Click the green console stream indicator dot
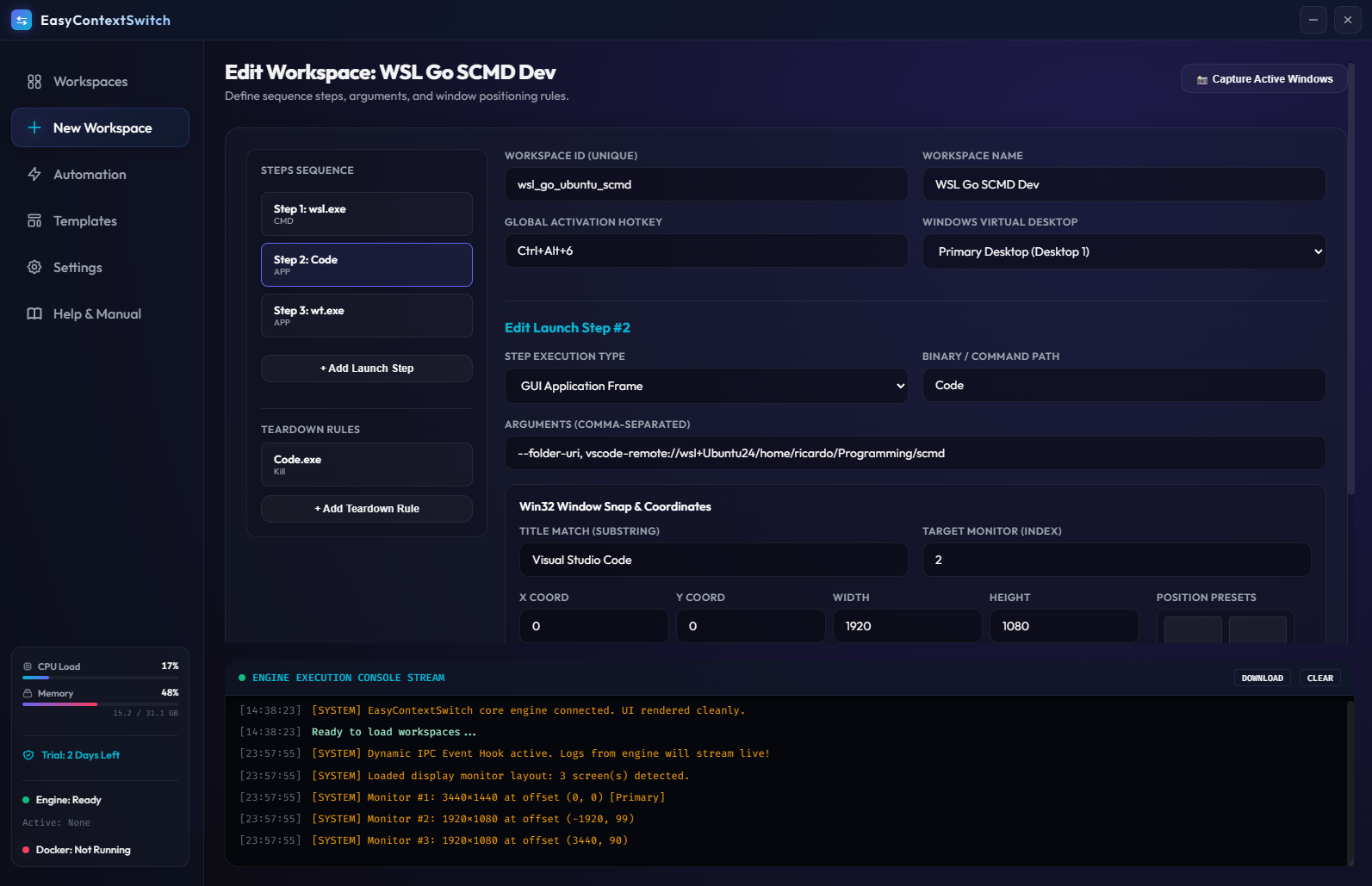The image size is (1372, 886). (242, 678)
